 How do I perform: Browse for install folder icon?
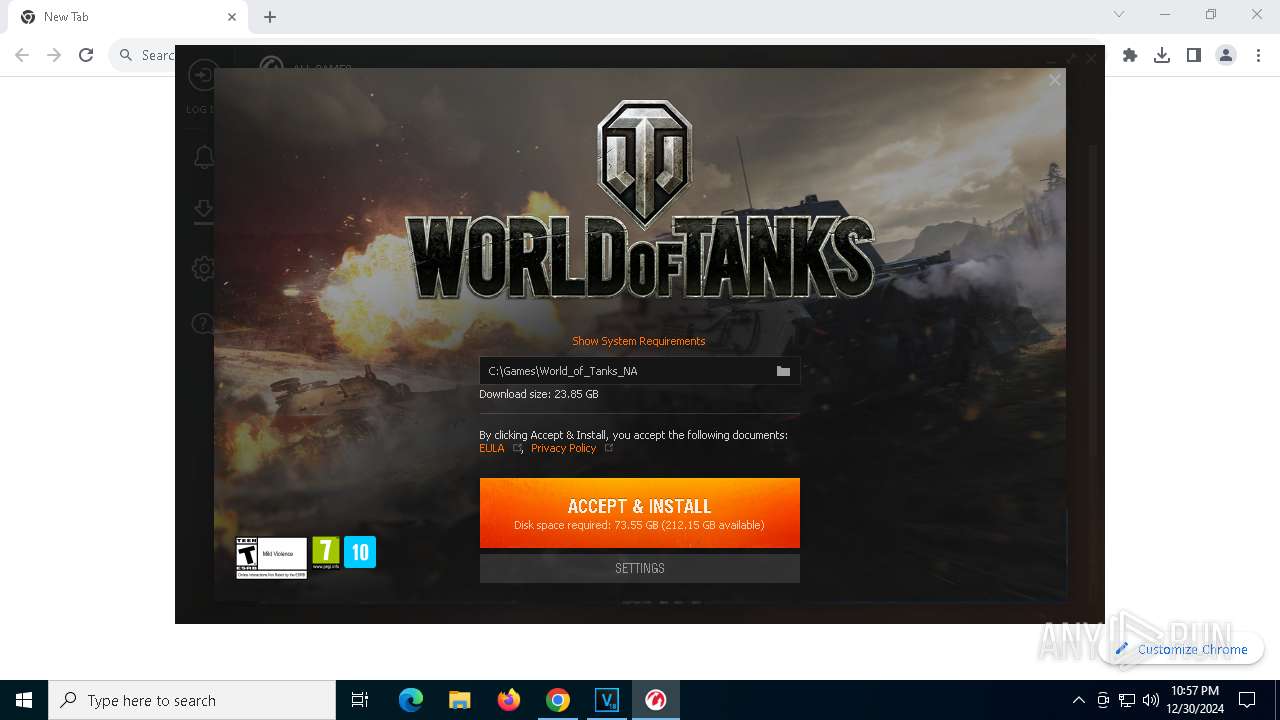coord(783,371)
